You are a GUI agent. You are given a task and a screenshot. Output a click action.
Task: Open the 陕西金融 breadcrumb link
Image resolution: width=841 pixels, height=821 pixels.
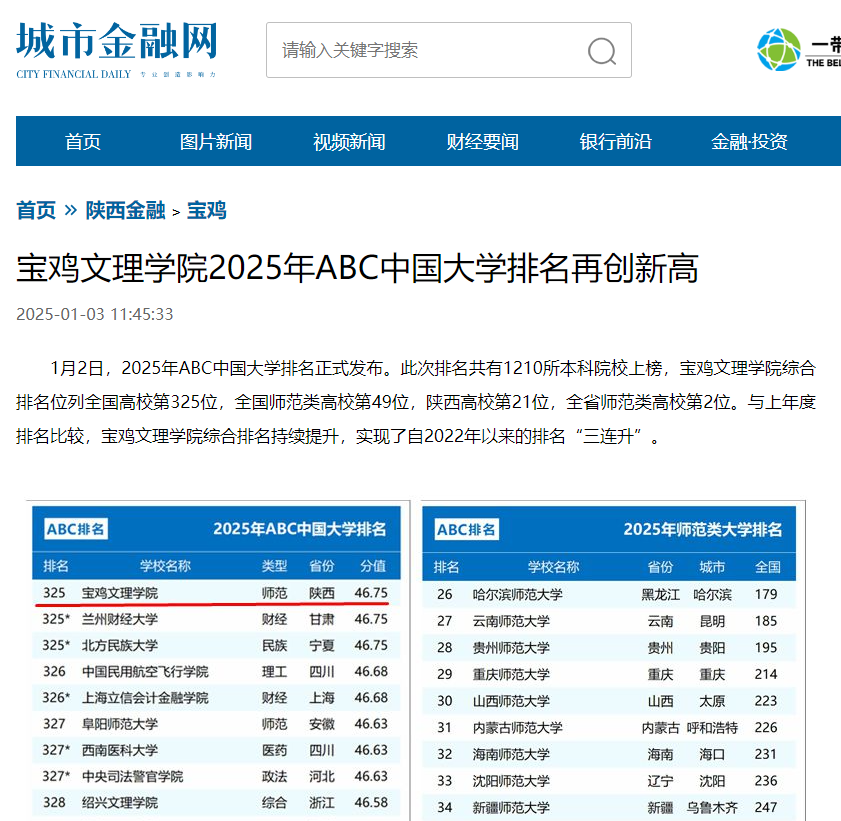pos(125,210)
